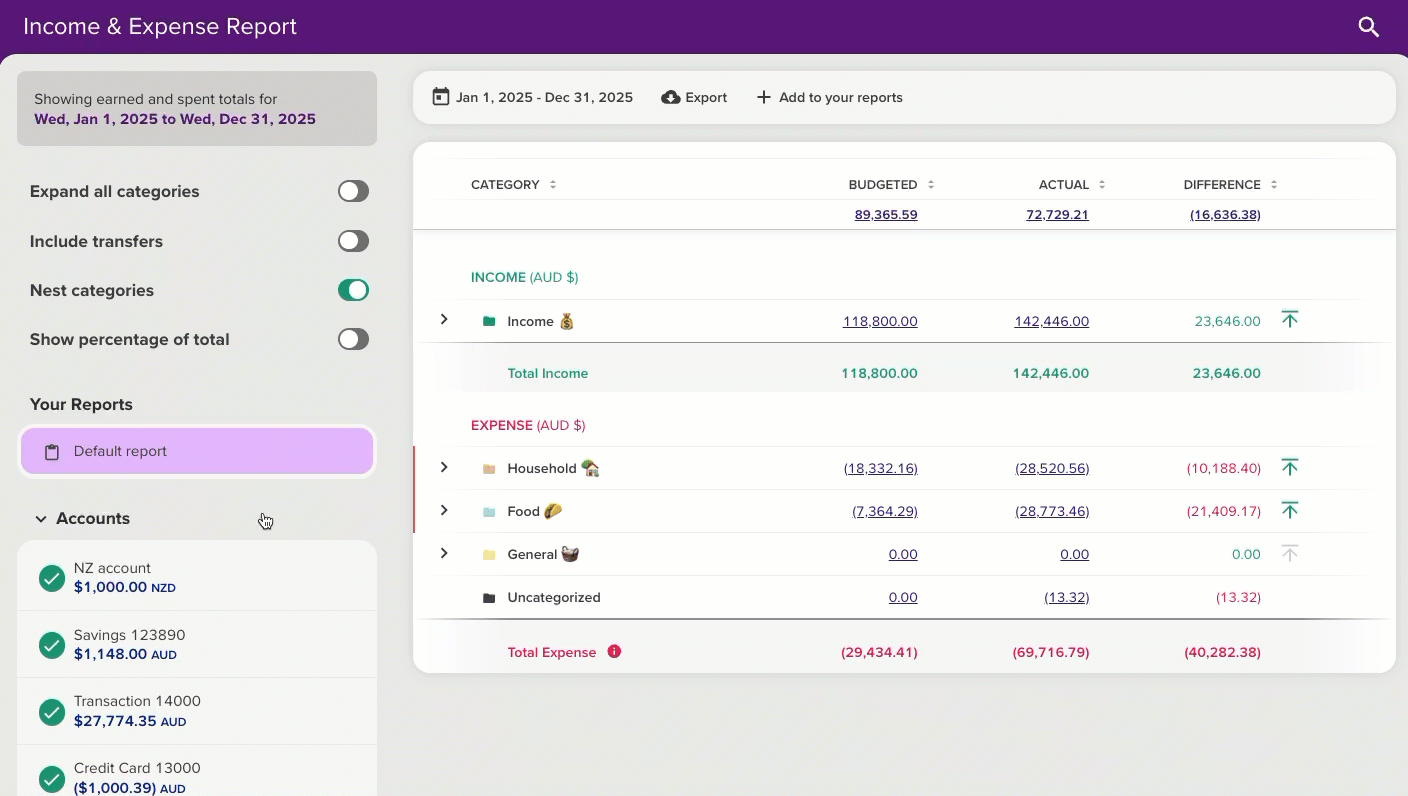The image size is (1408, 796).
Task: Click the up-arrow icon on Food row
Action: (x=1290, y=510)
